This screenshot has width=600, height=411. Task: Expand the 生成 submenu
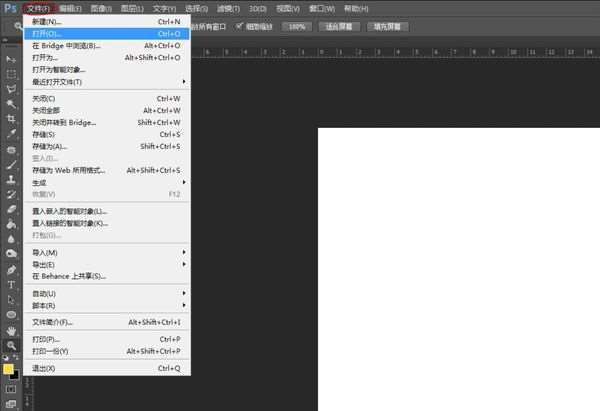tap(107, 183)
